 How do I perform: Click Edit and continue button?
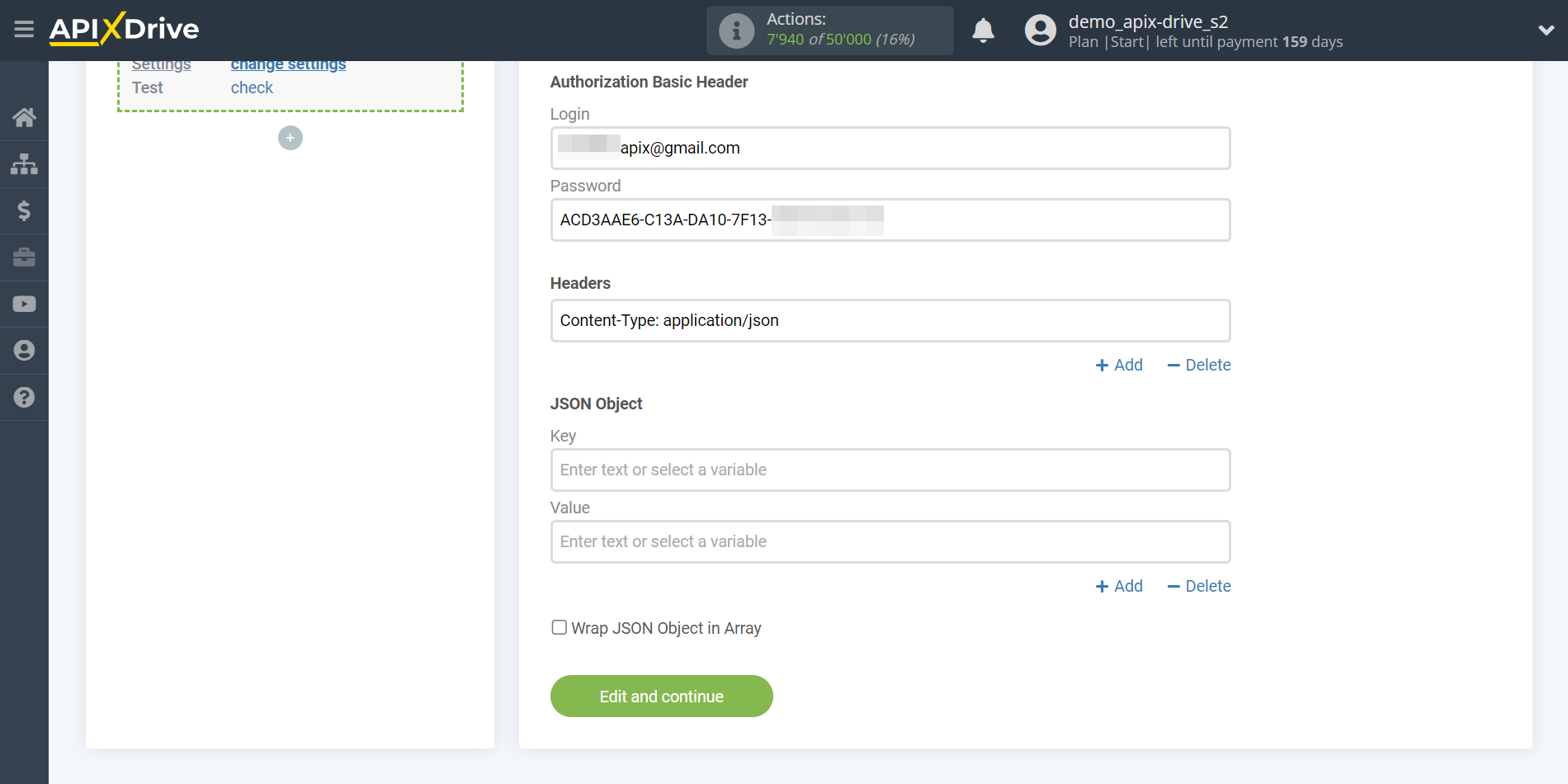point(661,696)
